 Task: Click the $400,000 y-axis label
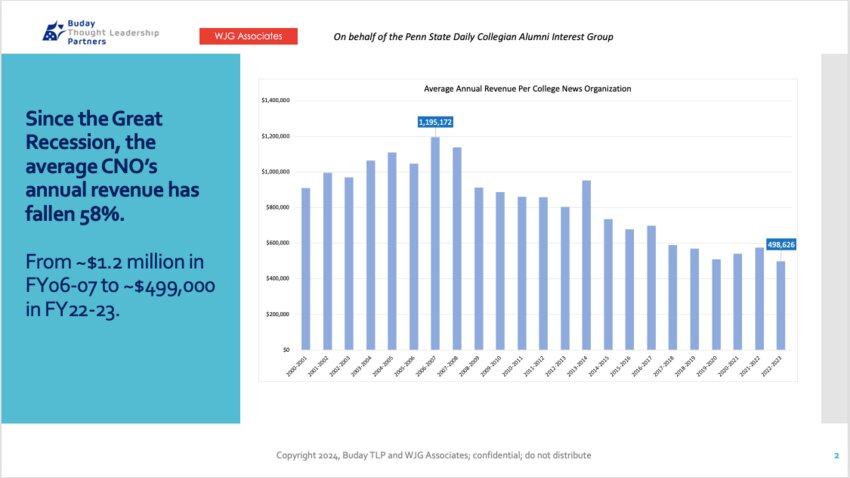tap(278, 279)
